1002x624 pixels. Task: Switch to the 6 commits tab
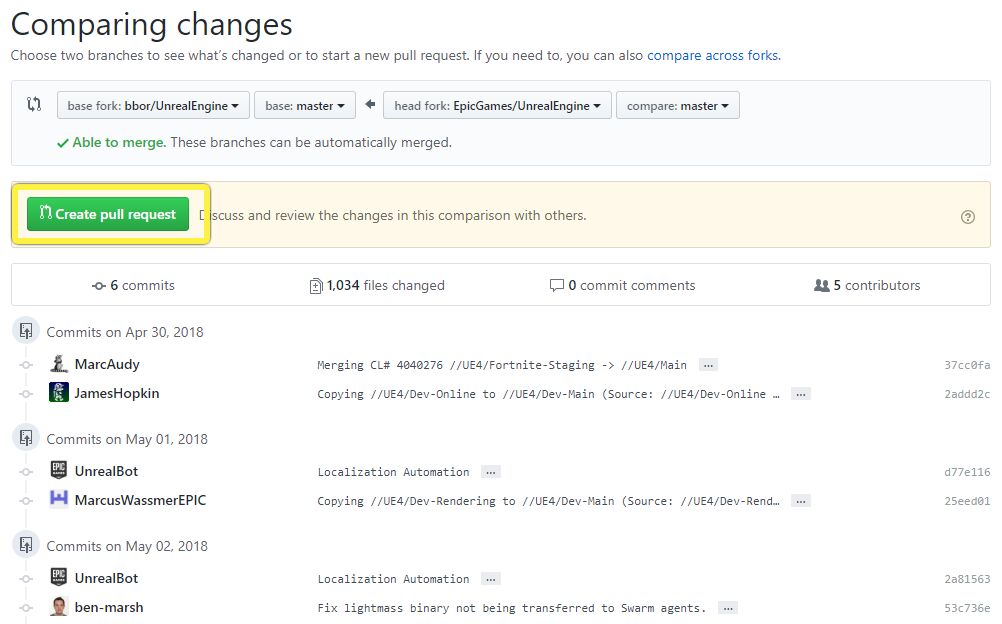pyautogui.click(x=133, y=286)
